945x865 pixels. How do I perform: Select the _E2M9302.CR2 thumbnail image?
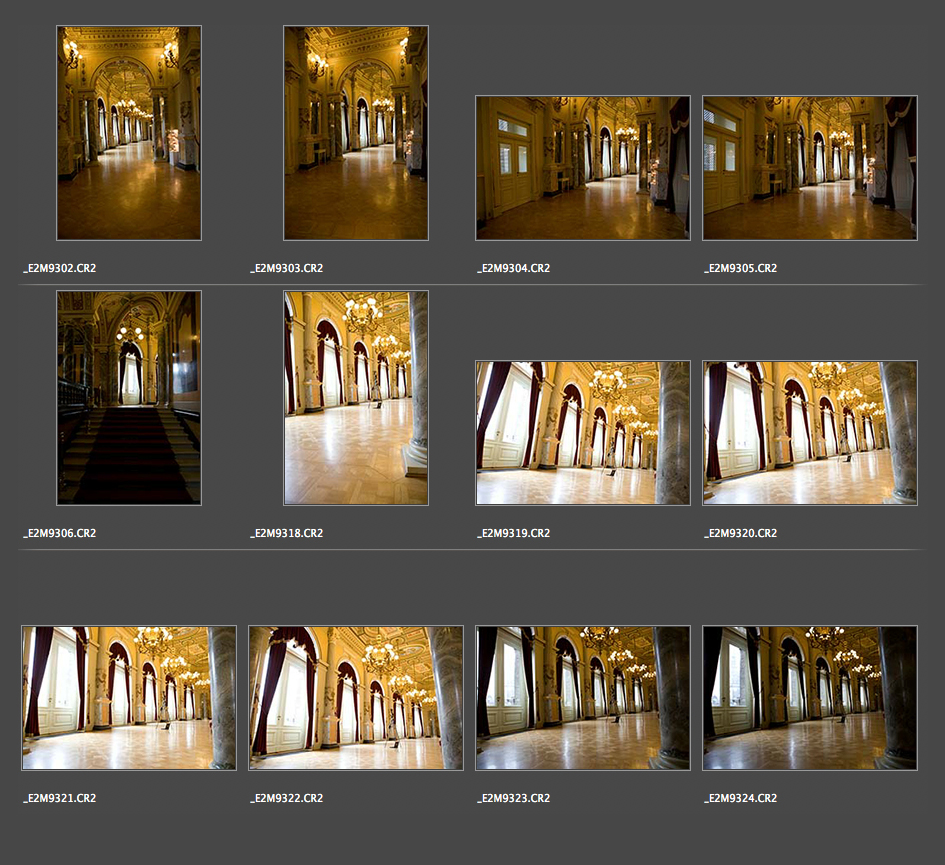(x=129, y=133)
